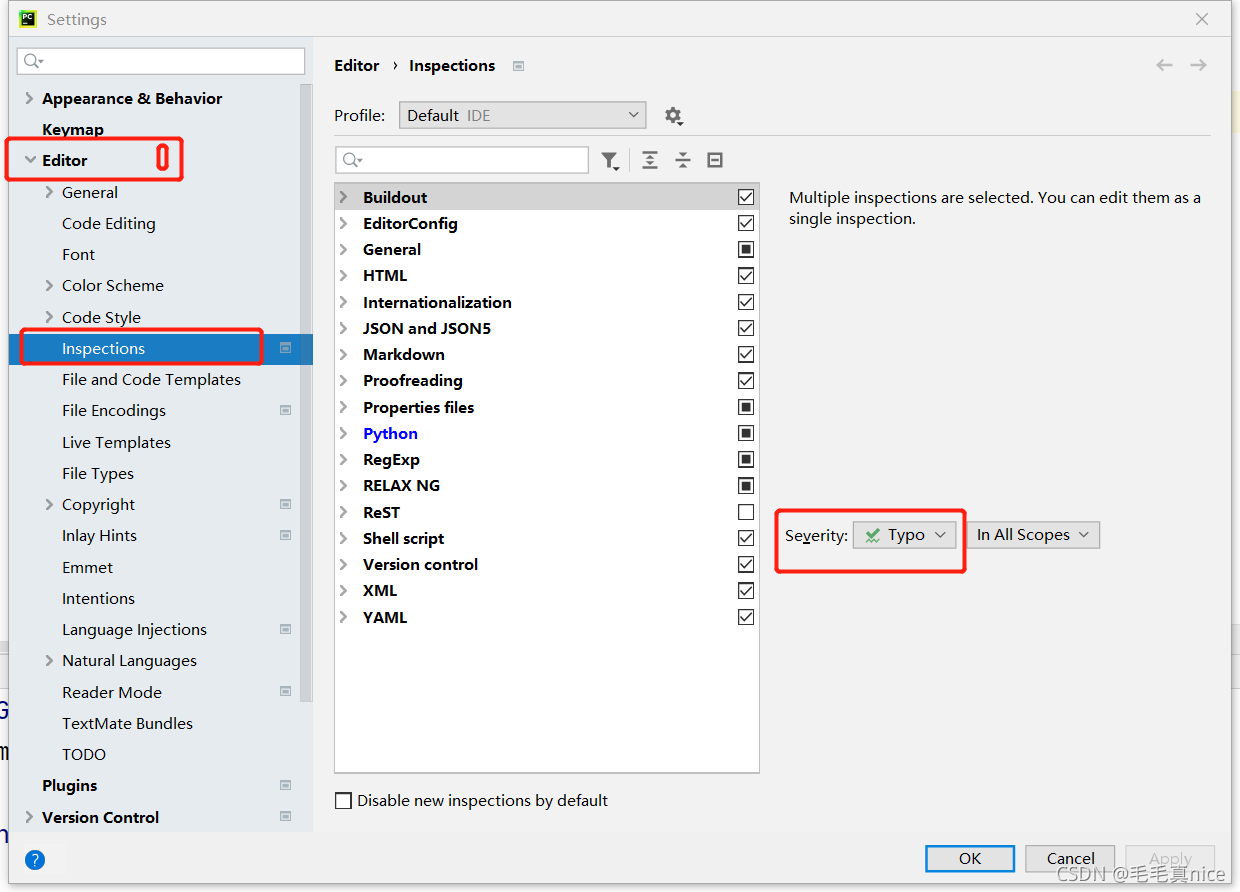Click the project-level marker icon beside Inspections heading

click(x=518, y=66)
